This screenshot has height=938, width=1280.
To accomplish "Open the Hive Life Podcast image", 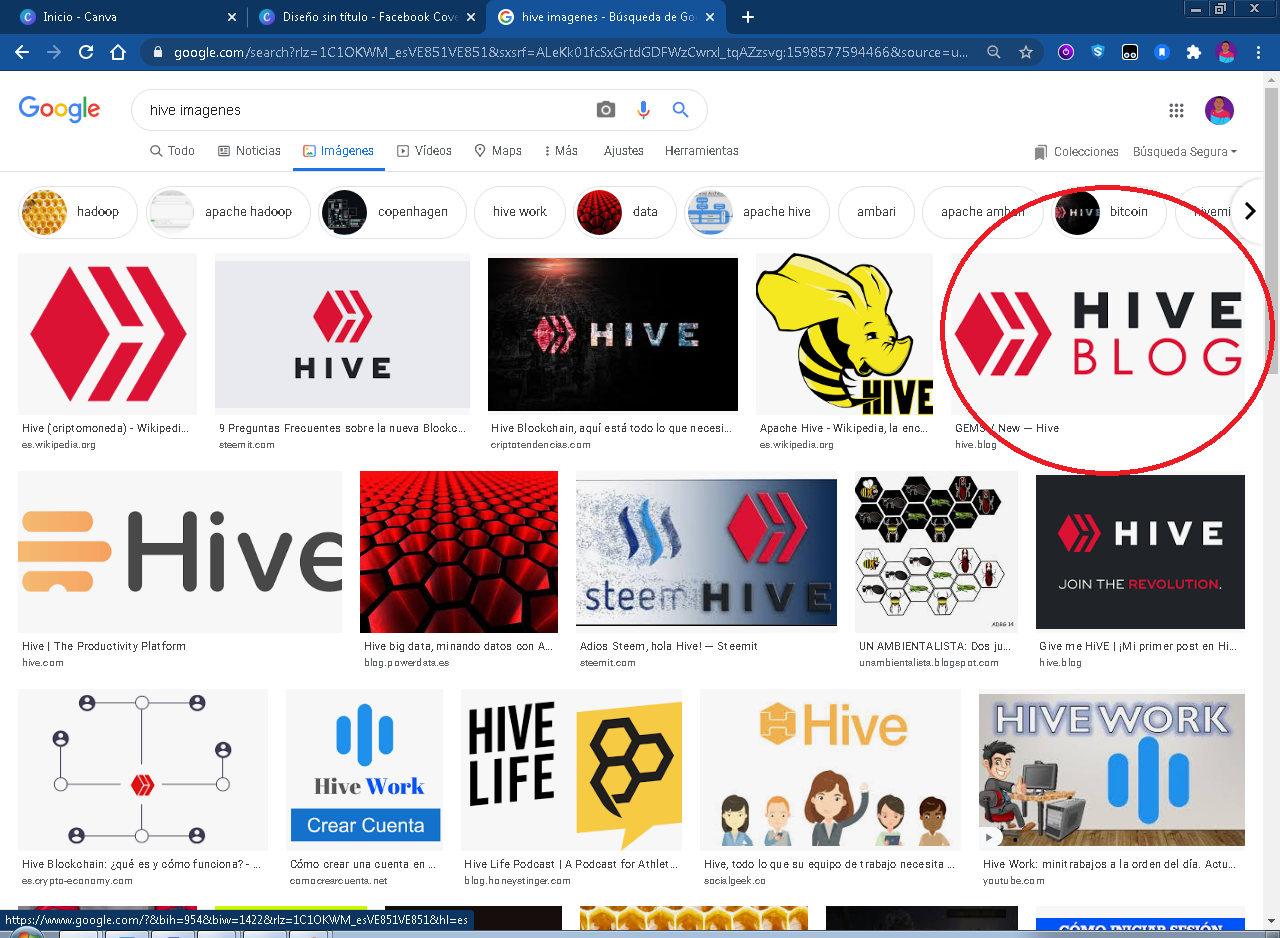I will pyautogui.click(x=571, y=770).
